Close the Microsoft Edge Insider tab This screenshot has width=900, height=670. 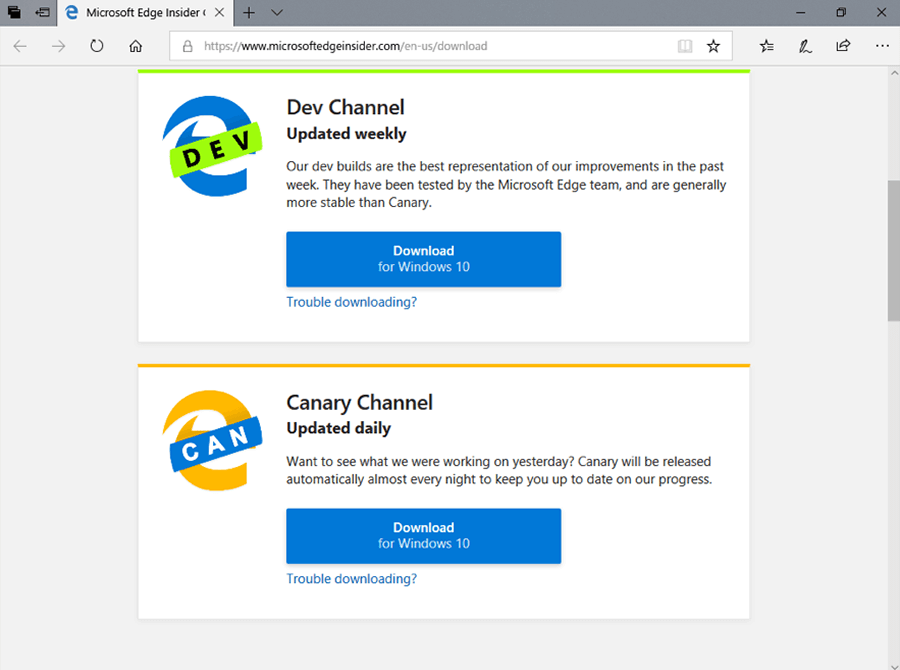219,13
